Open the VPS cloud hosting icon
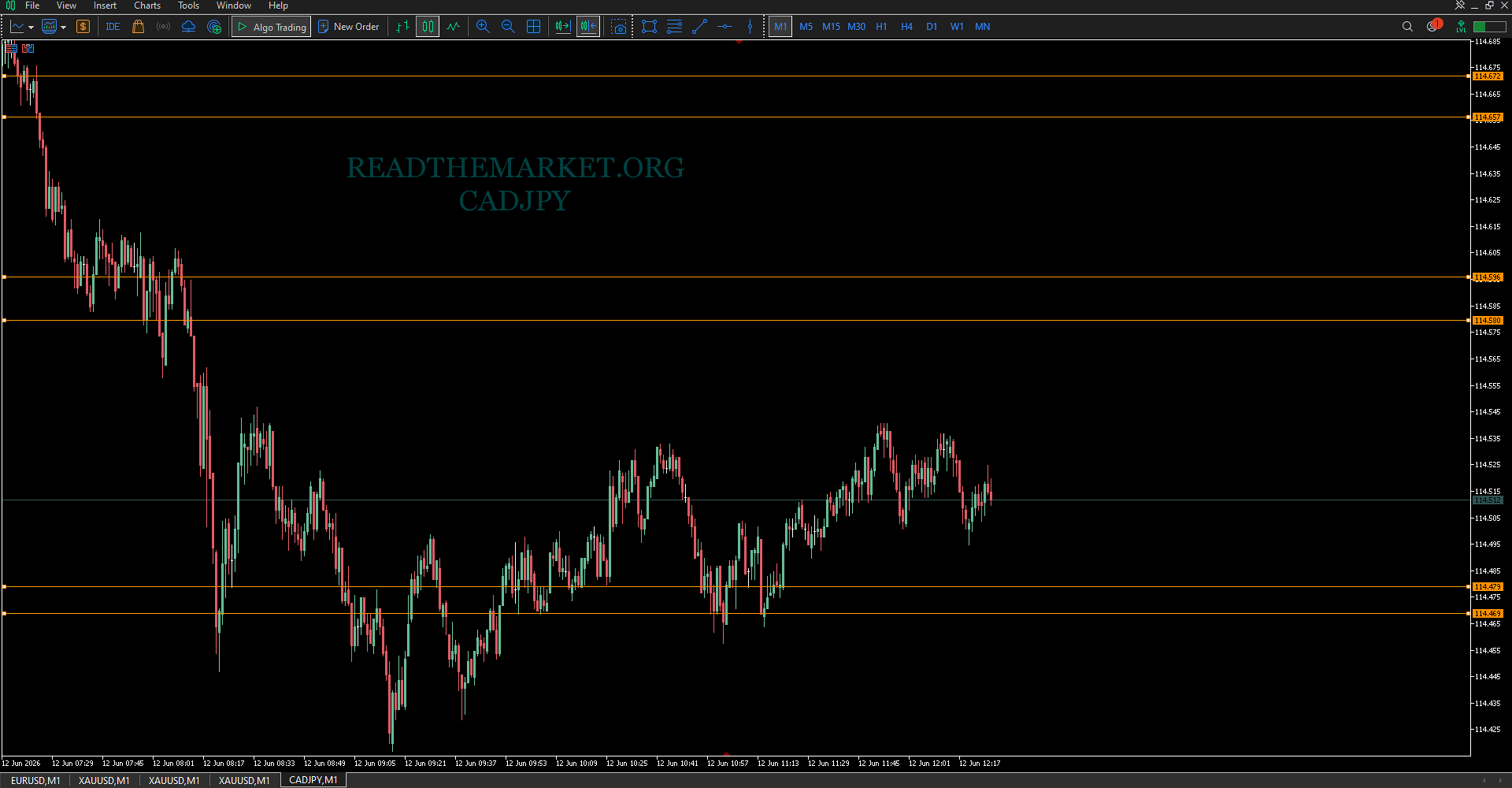The height and width of the screenshot is (788, 1512). (x=188, y=27)
